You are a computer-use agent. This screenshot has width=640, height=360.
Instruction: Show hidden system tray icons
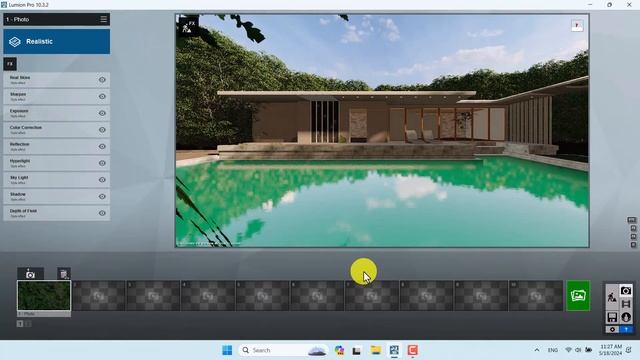pos(537,350)
